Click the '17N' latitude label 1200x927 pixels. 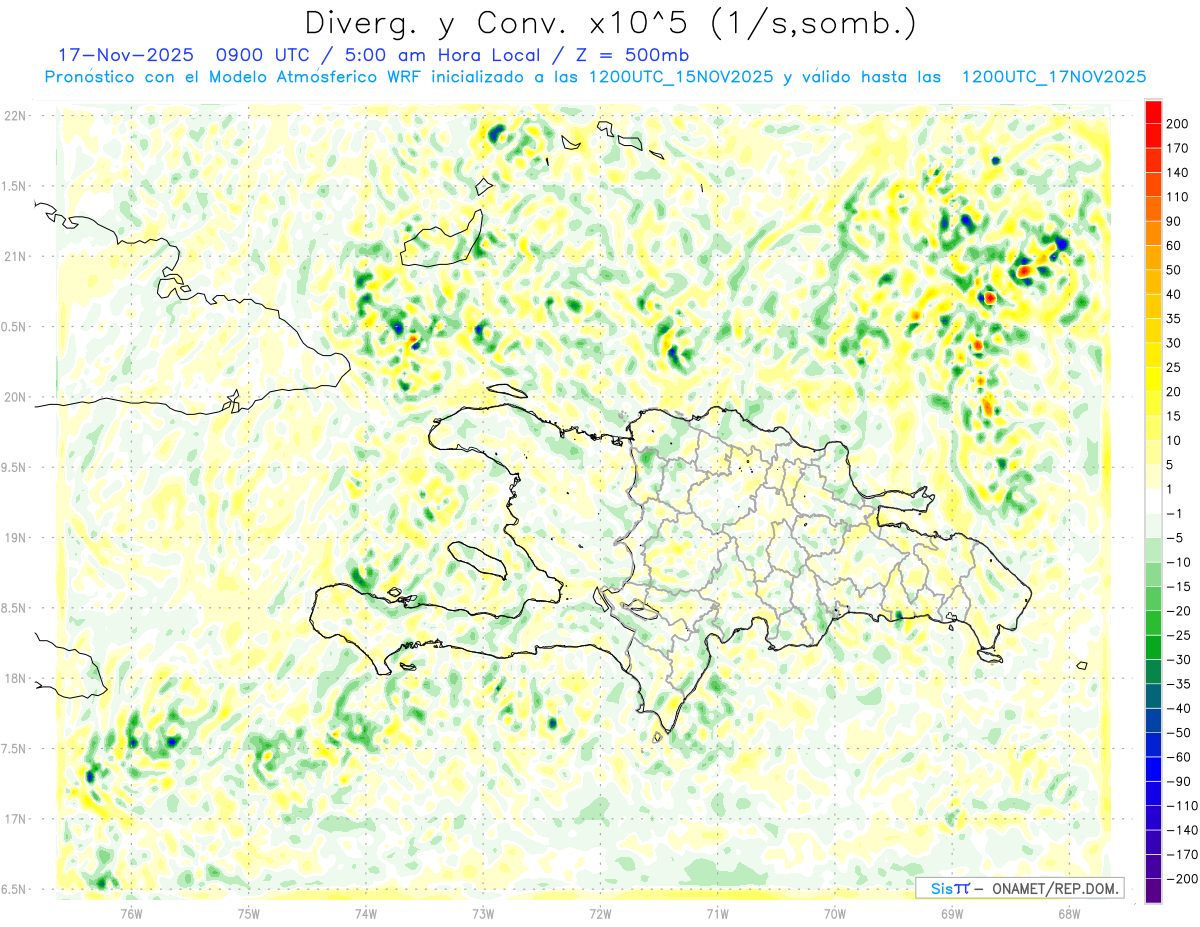pos(15,819)
